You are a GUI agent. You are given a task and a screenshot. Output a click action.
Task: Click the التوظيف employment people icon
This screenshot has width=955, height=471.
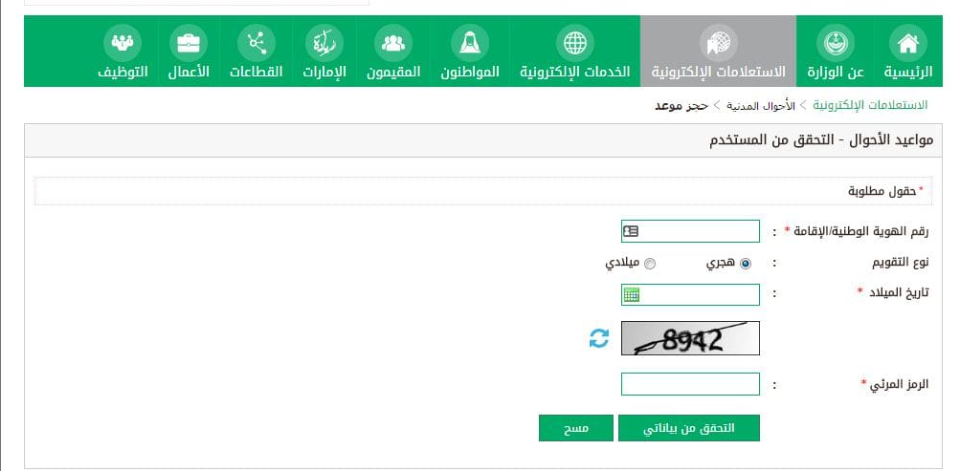coord(122,43)
